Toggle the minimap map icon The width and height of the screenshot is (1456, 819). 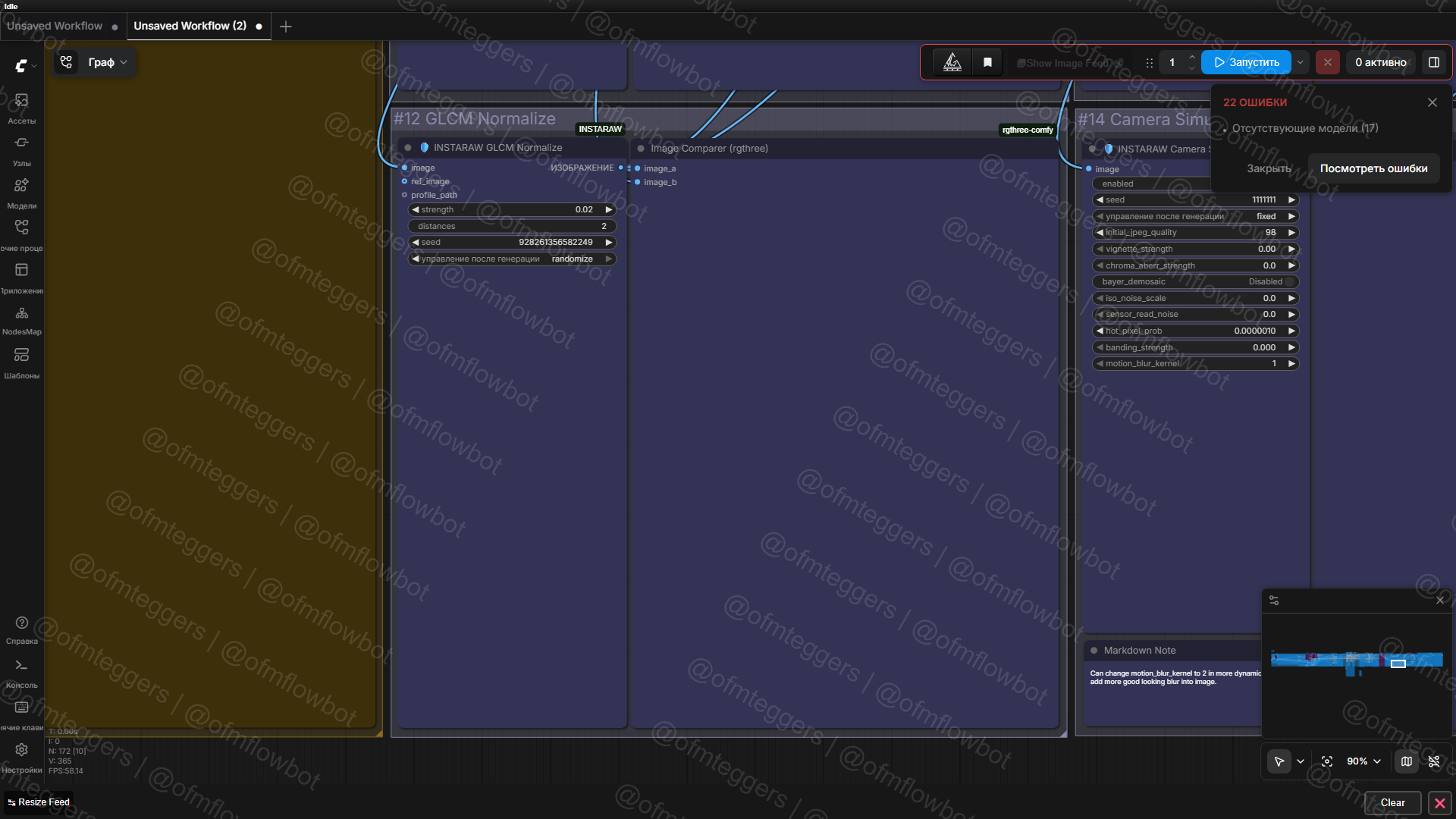1407,761
